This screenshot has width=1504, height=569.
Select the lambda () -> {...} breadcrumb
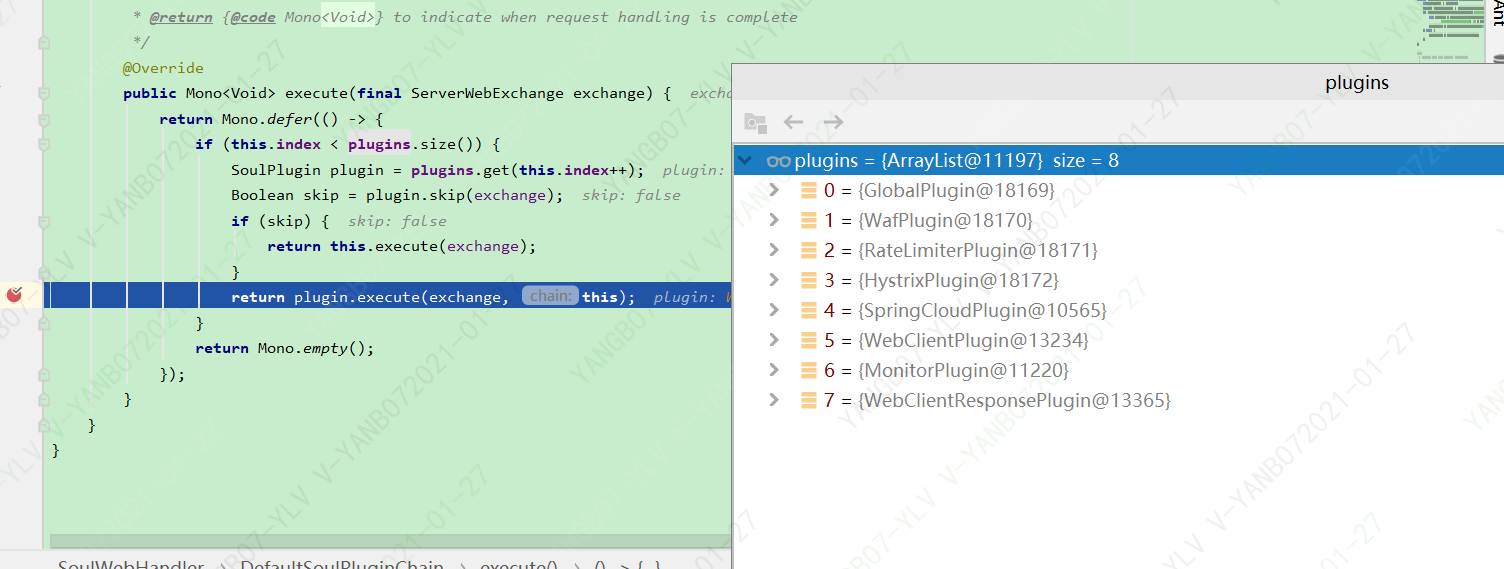627,565
